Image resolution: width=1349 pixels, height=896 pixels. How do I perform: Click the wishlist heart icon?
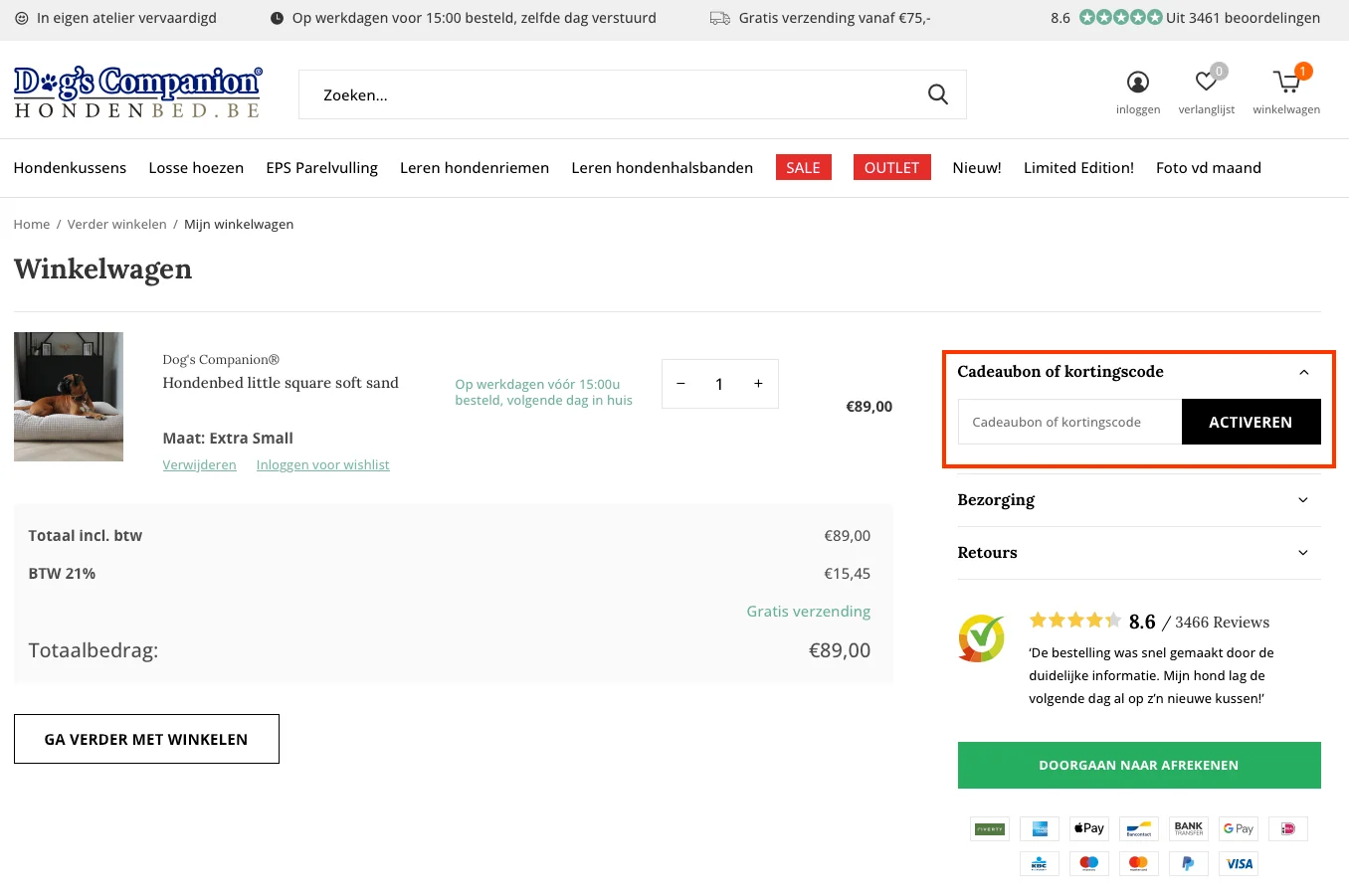[x=1206, y=82]
